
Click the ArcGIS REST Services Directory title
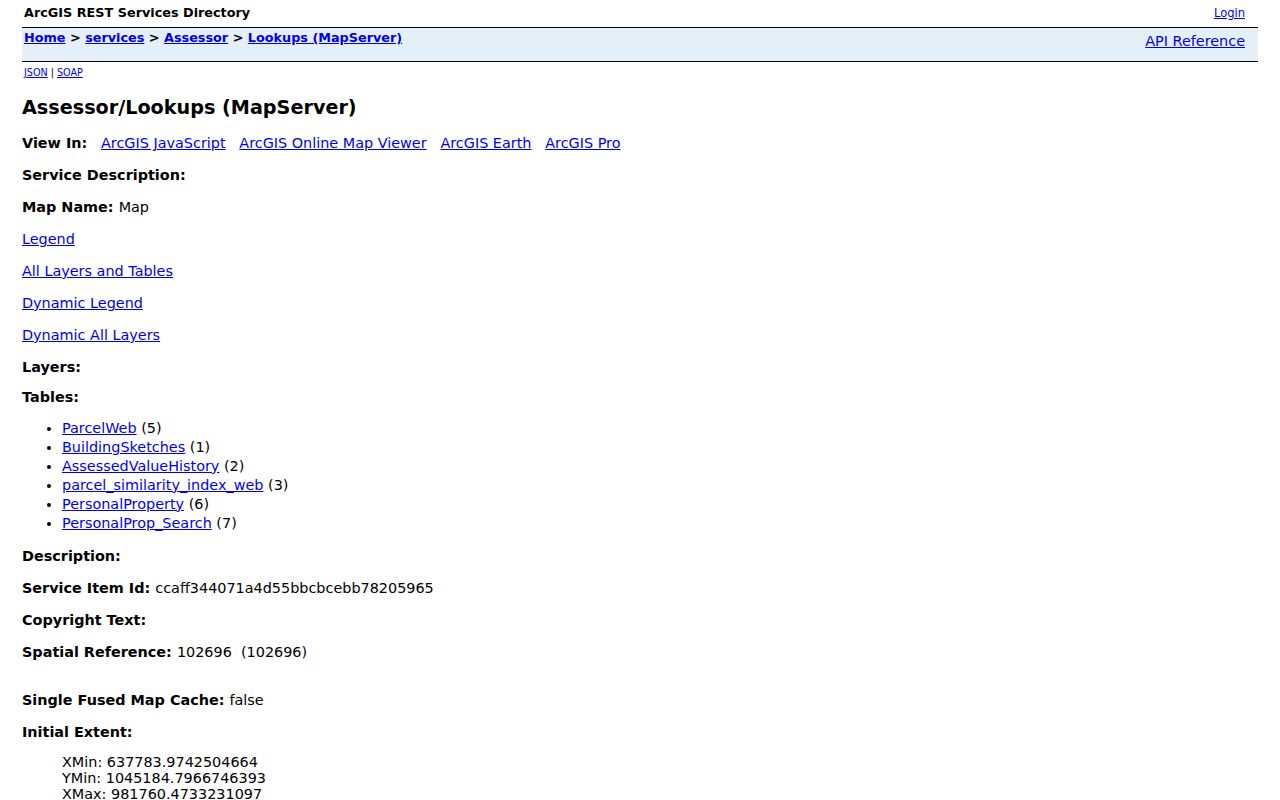click(137, 13)
